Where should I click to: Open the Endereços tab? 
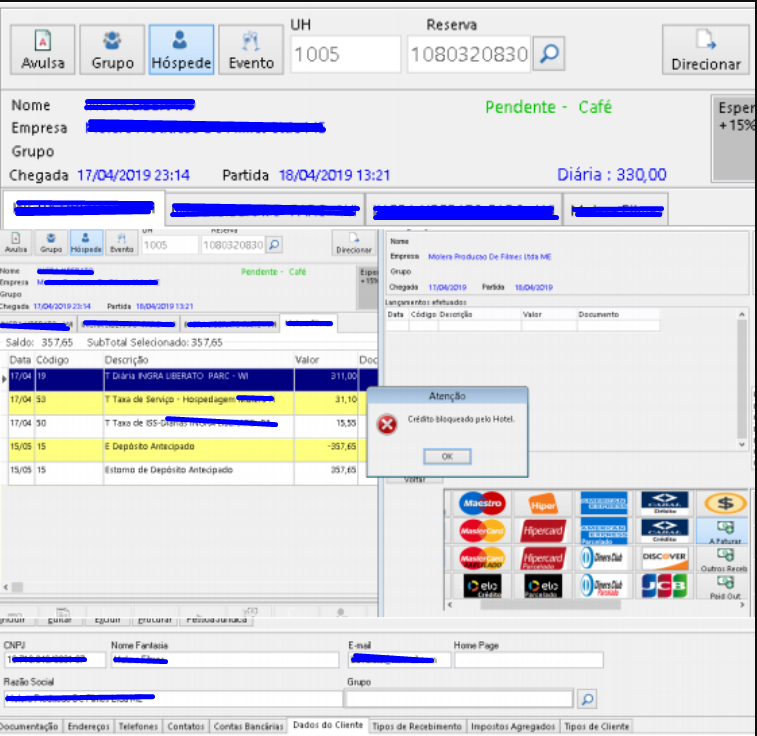click(88, 726)
